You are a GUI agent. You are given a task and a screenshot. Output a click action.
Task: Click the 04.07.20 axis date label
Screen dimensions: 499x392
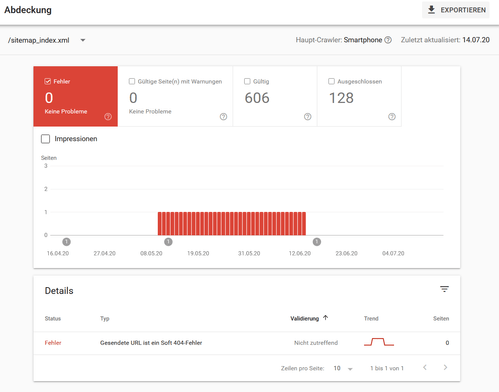tap(393, 253)
